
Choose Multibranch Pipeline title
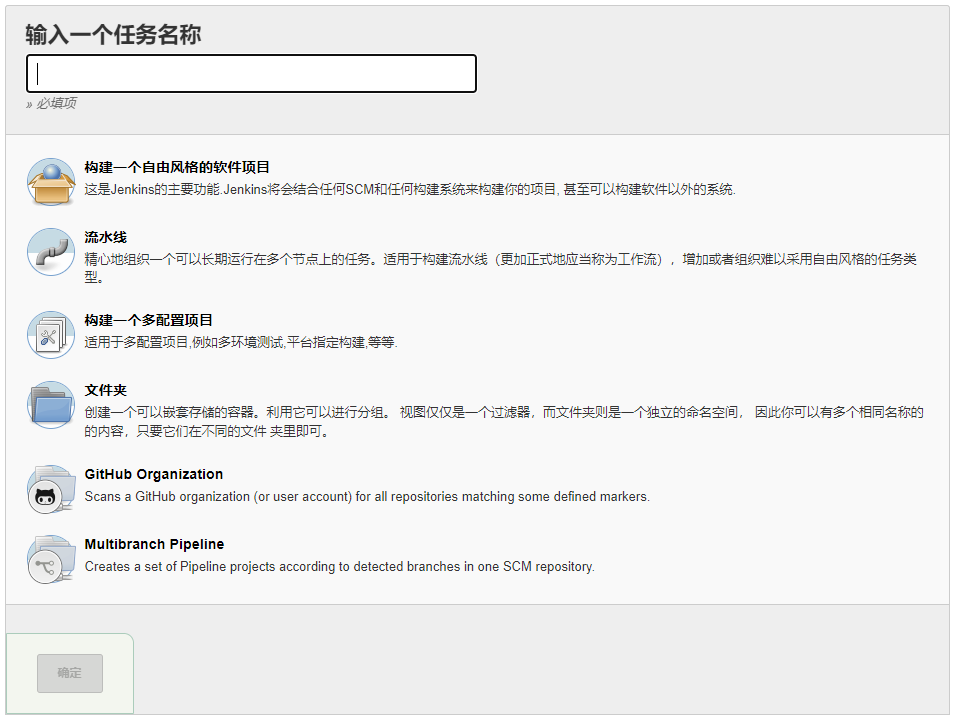[x=155, y=544]
